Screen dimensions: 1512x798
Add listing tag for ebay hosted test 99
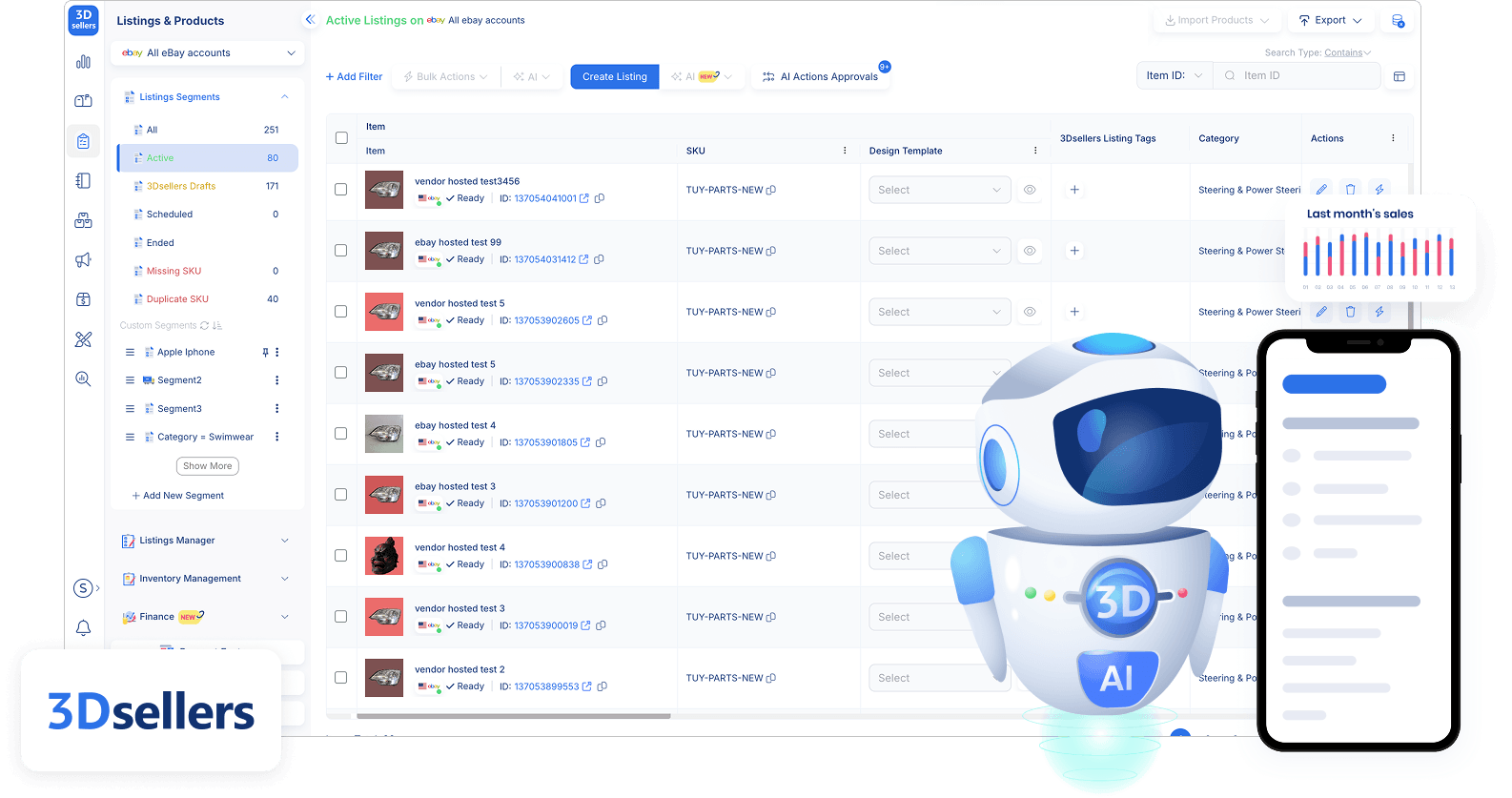(1074, 251)
